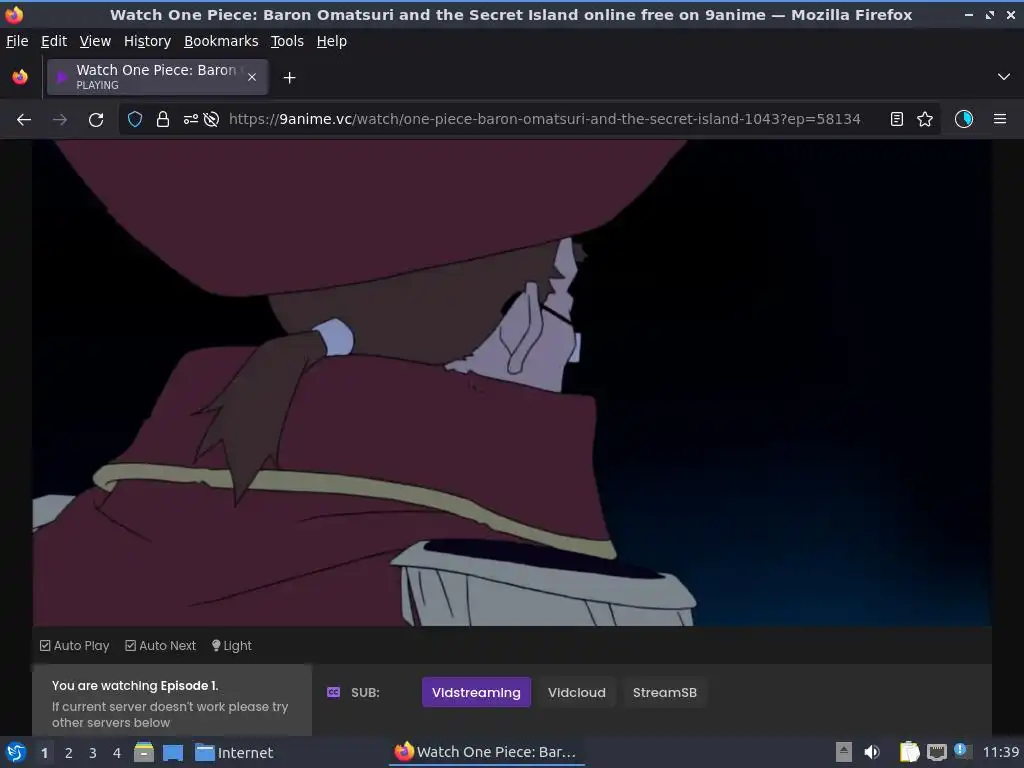Expand the list all tabs chevron
Image resolution: width=1024 pixels, height=768 pixels.
pyautogui.click(x=1004, y=77)
